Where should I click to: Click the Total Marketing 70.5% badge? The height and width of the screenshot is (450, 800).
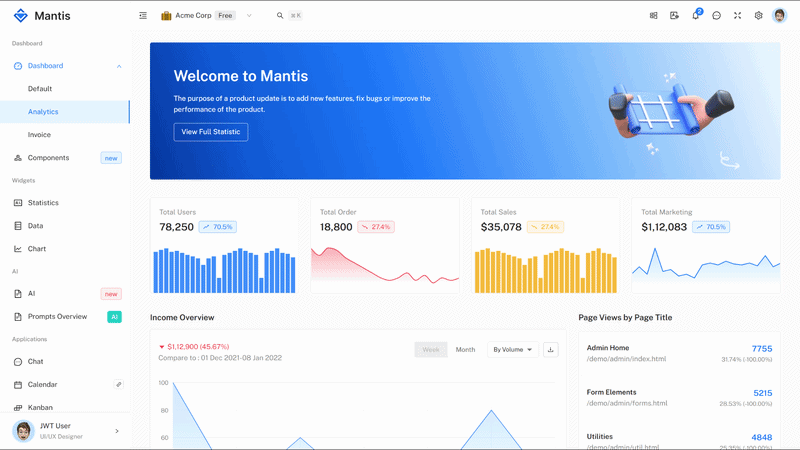711,227
